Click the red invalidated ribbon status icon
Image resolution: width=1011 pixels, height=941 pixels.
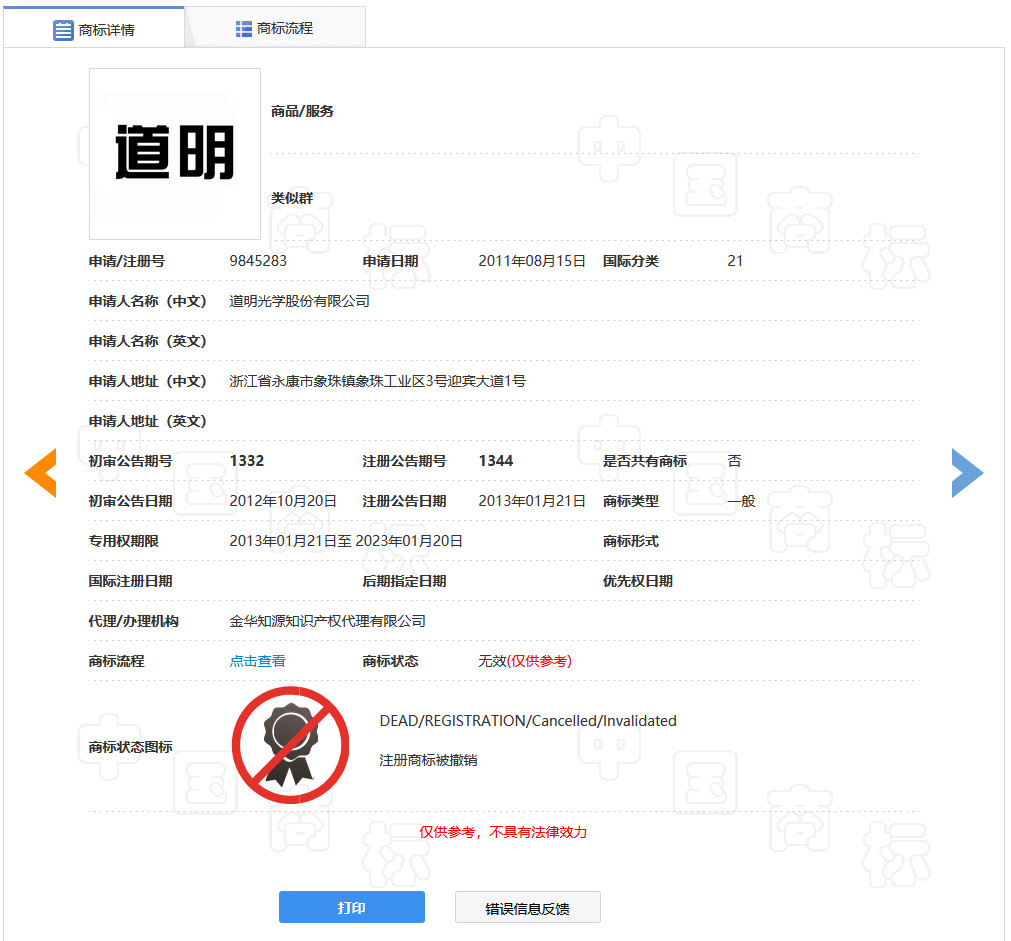click(290, 744)
